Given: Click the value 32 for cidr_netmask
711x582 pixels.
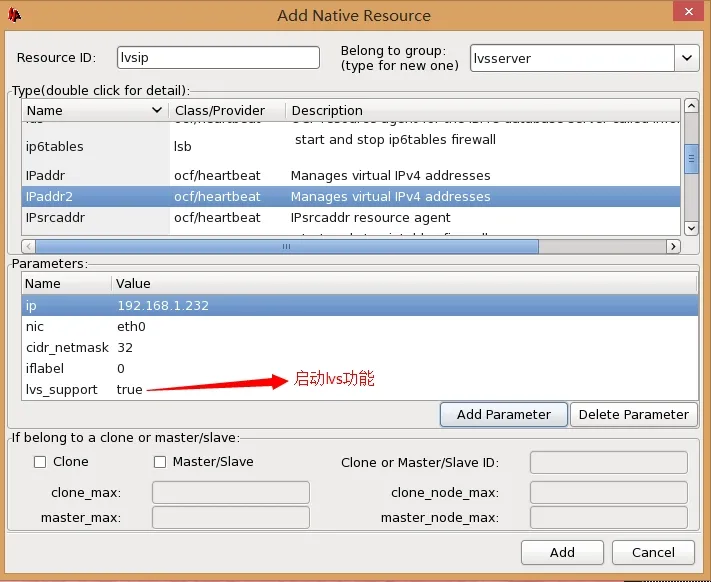Looking at the screenshot, I should point(125,348).
